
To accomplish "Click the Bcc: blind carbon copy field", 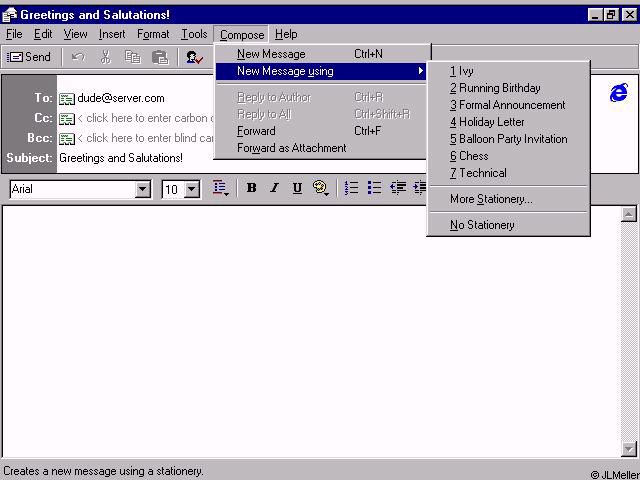I will coord(145,138).
